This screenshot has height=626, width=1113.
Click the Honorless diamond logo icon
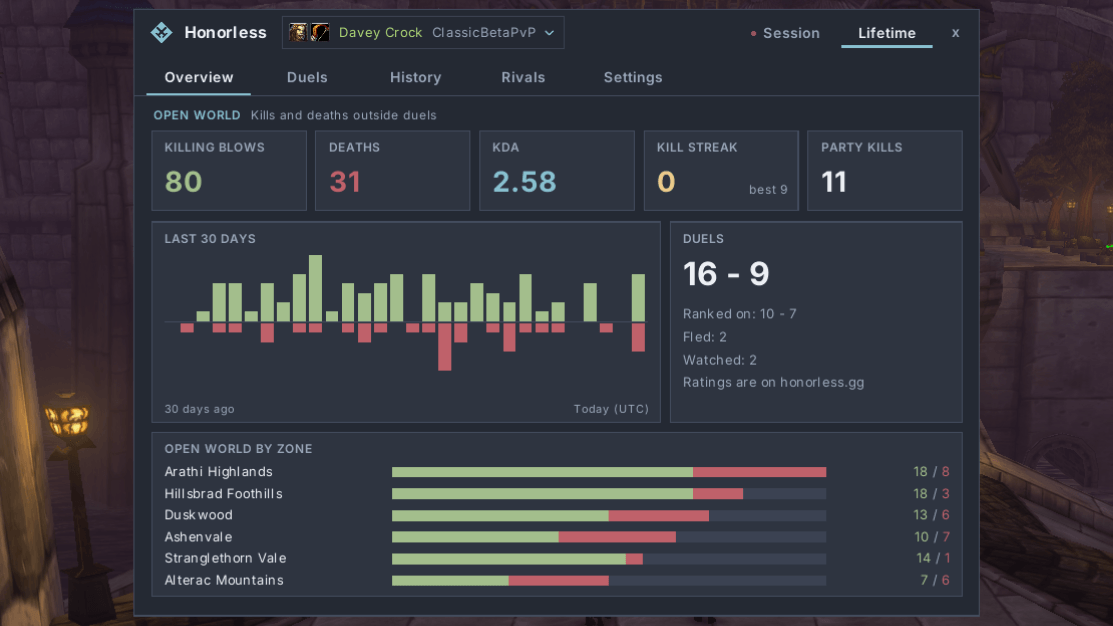pyautogui.click(x=161, y=33)
